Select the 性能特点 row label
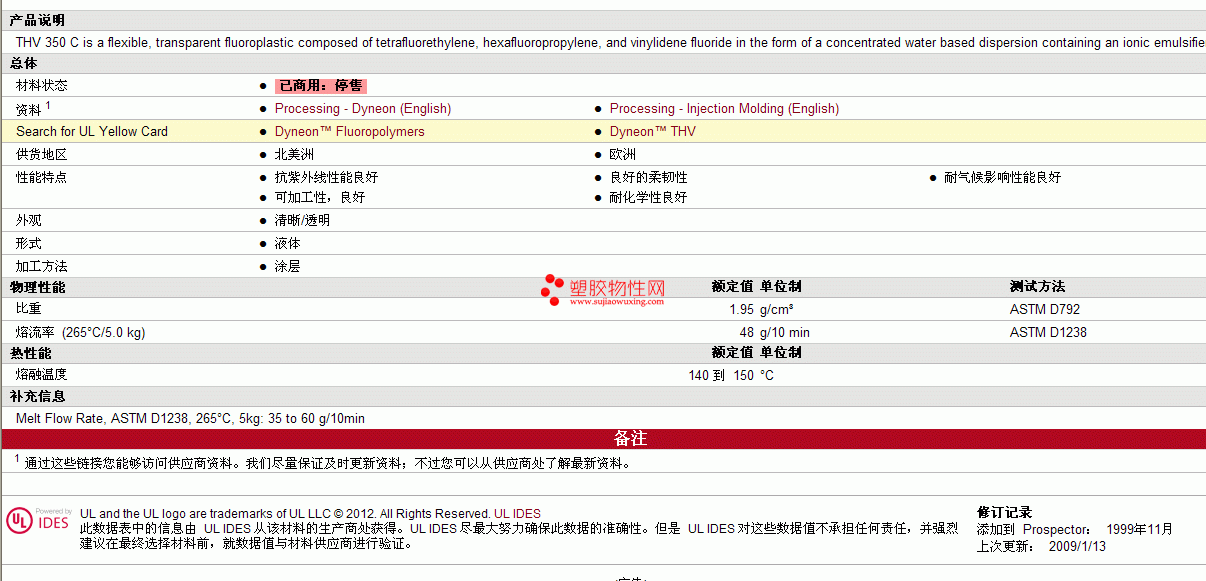 (42, 177)
